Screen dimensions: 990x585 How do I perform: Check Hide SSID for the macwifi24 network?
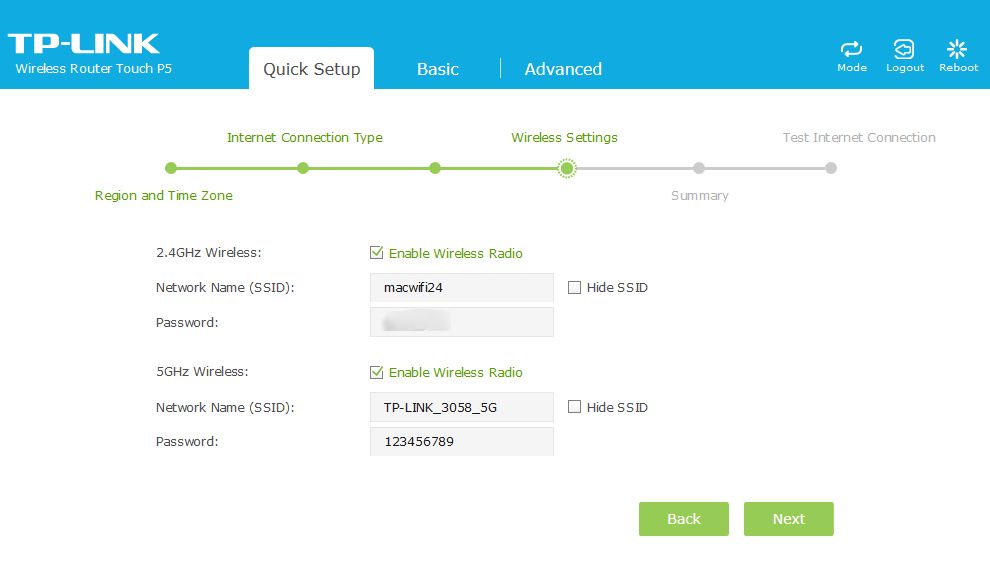click(x=574, y=288)
